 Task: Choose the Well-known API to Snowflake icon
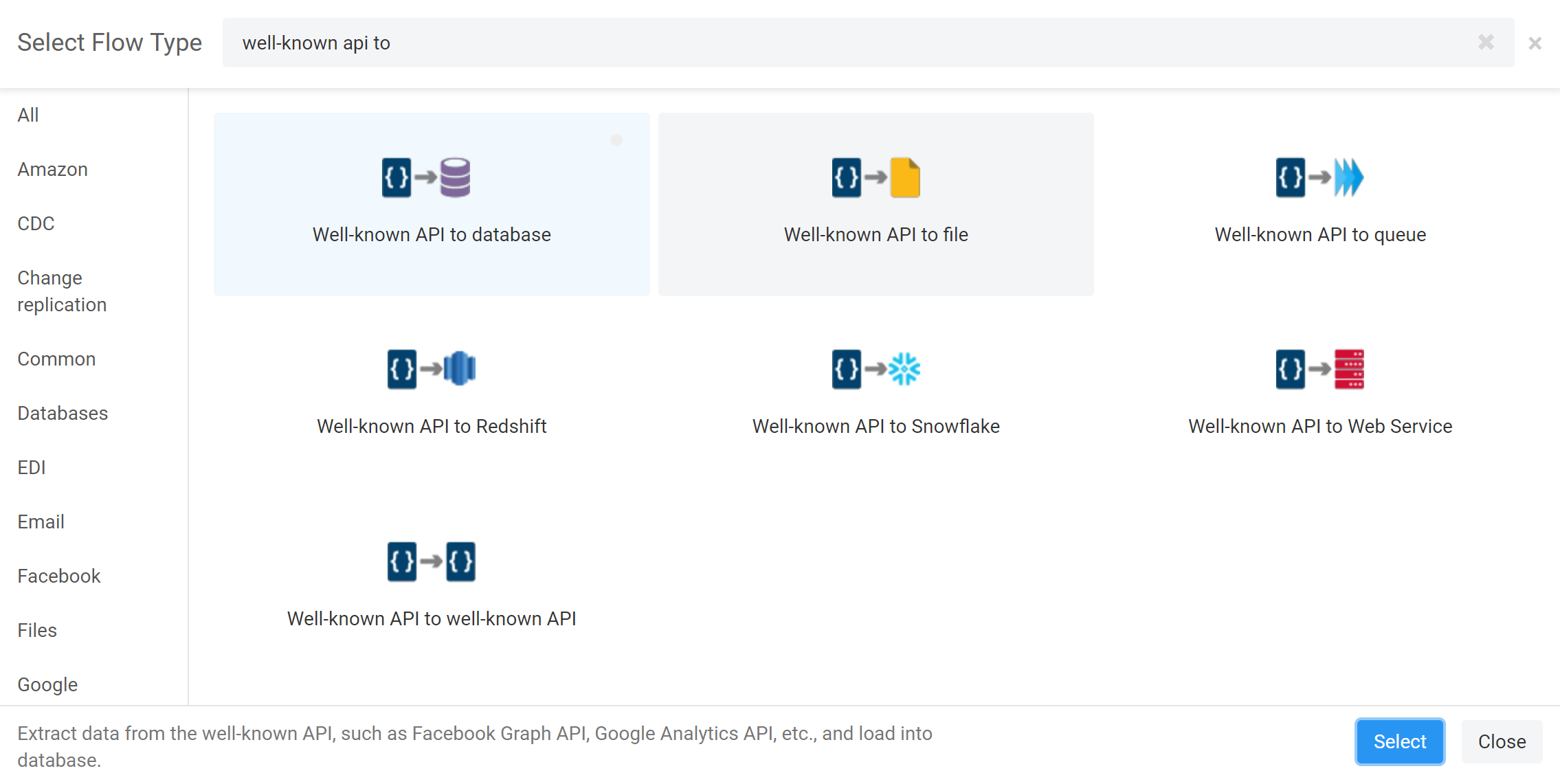point(876,369)
